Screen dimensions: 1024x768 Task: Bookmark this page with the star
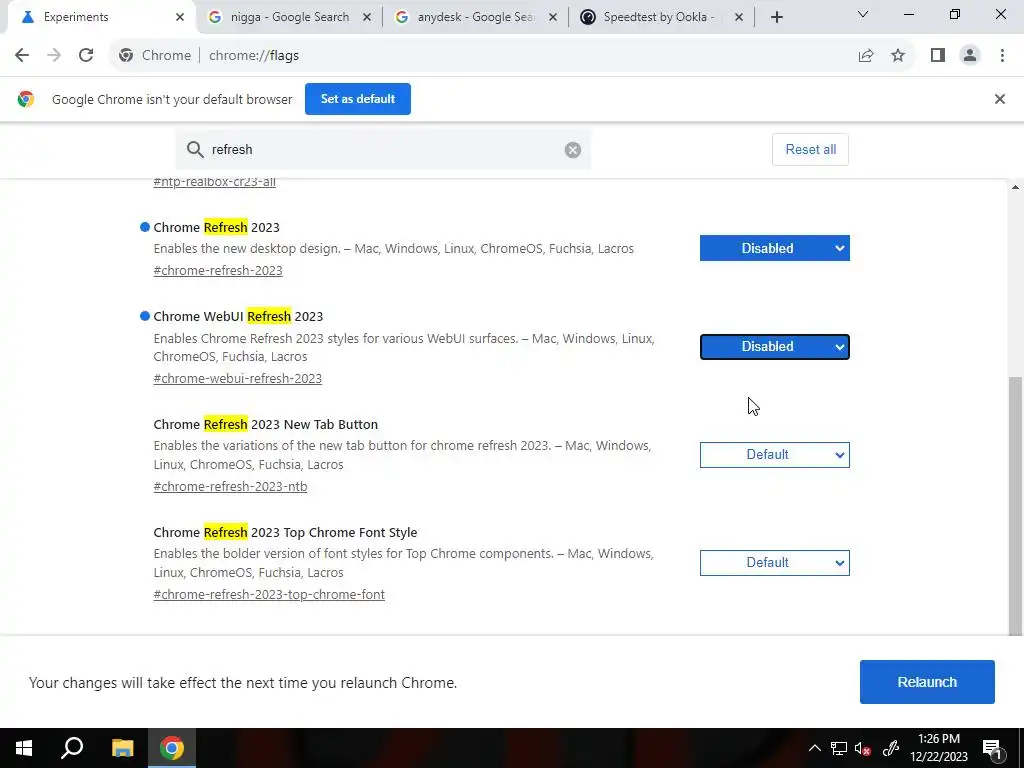[898, 56]
